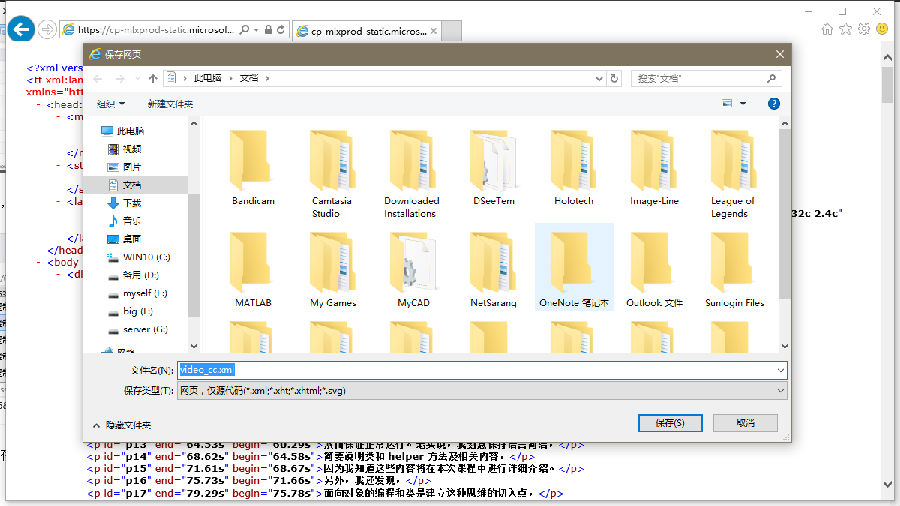Select the OneNote 笔记本 folder
This screenshot has height=506, width=900.
click(x=573, y=268)
